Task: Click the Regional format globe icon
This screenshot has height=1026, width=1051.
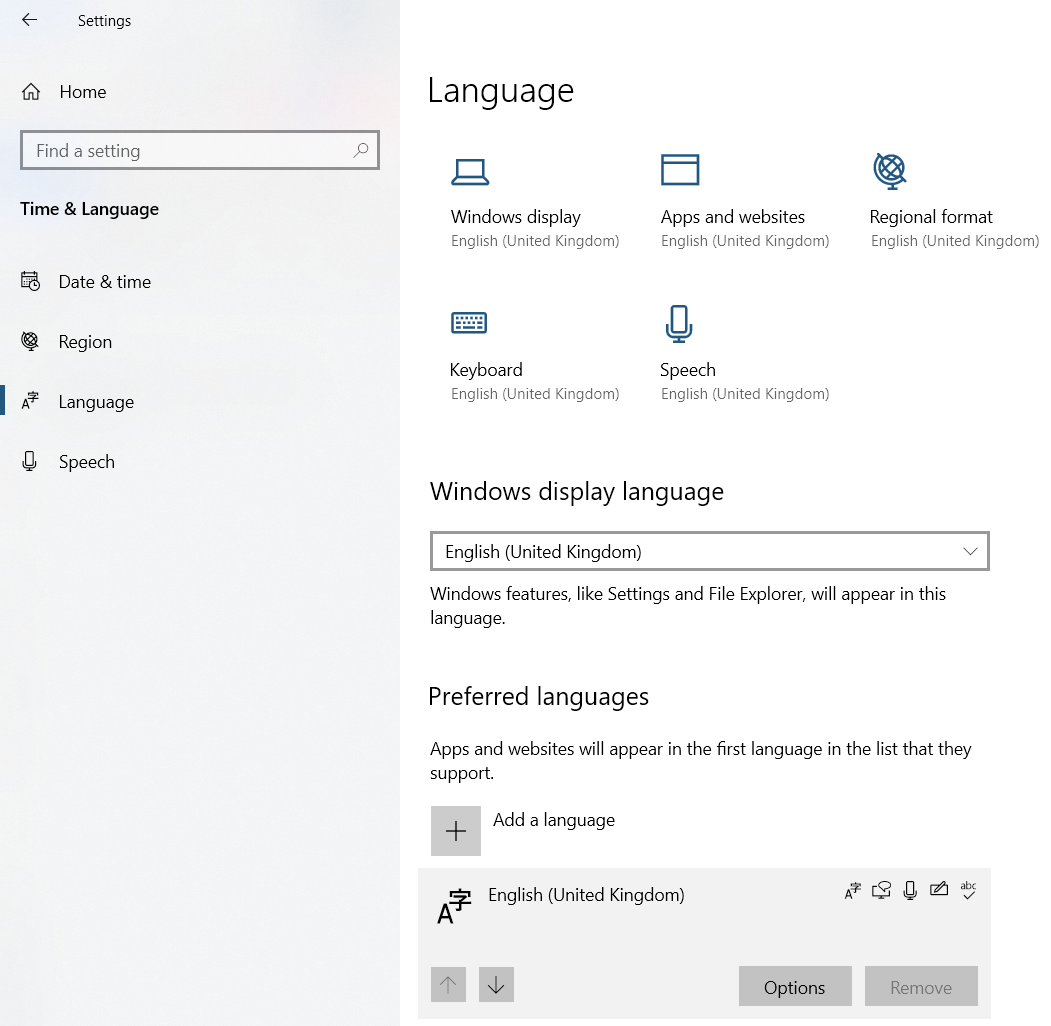Action: coord(889,171)
